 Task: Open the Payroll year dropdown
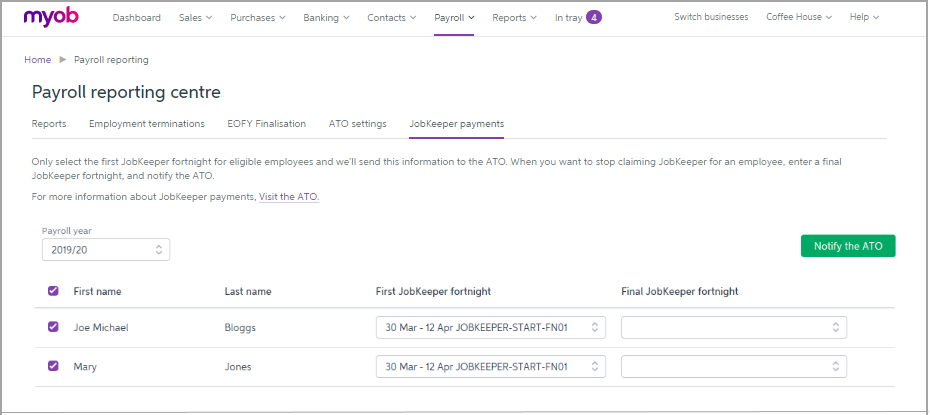[106, 249]
